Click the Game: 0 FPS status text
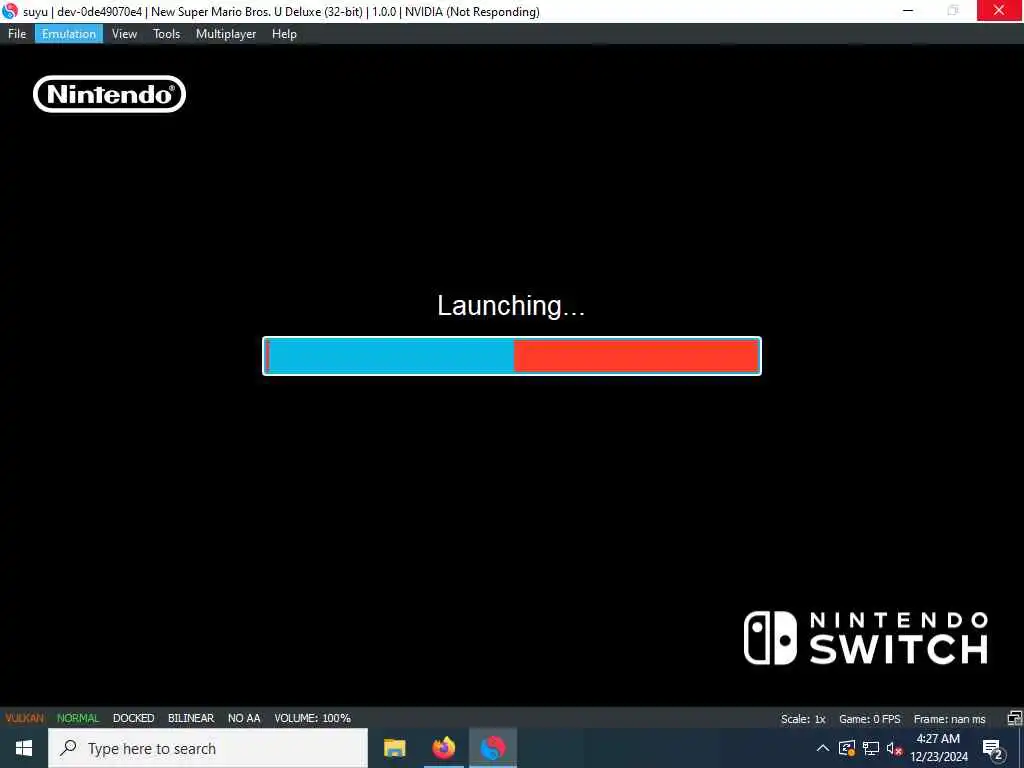This screenshot has height=768, width=1024. [x=869, y=719]
